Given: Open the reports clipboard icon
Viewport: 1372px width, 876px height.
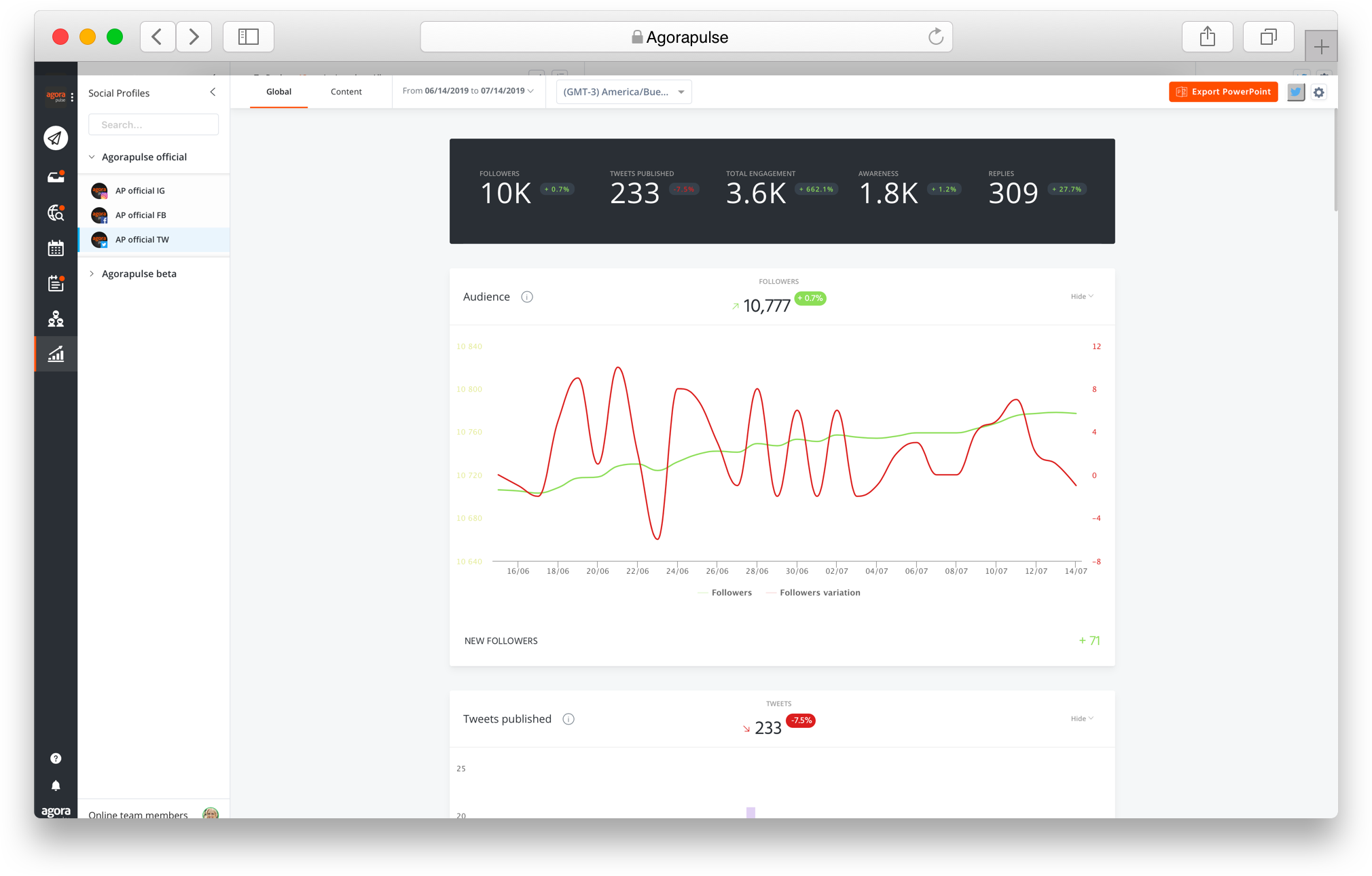Looking at the screenshot, I should click(56, 284).
